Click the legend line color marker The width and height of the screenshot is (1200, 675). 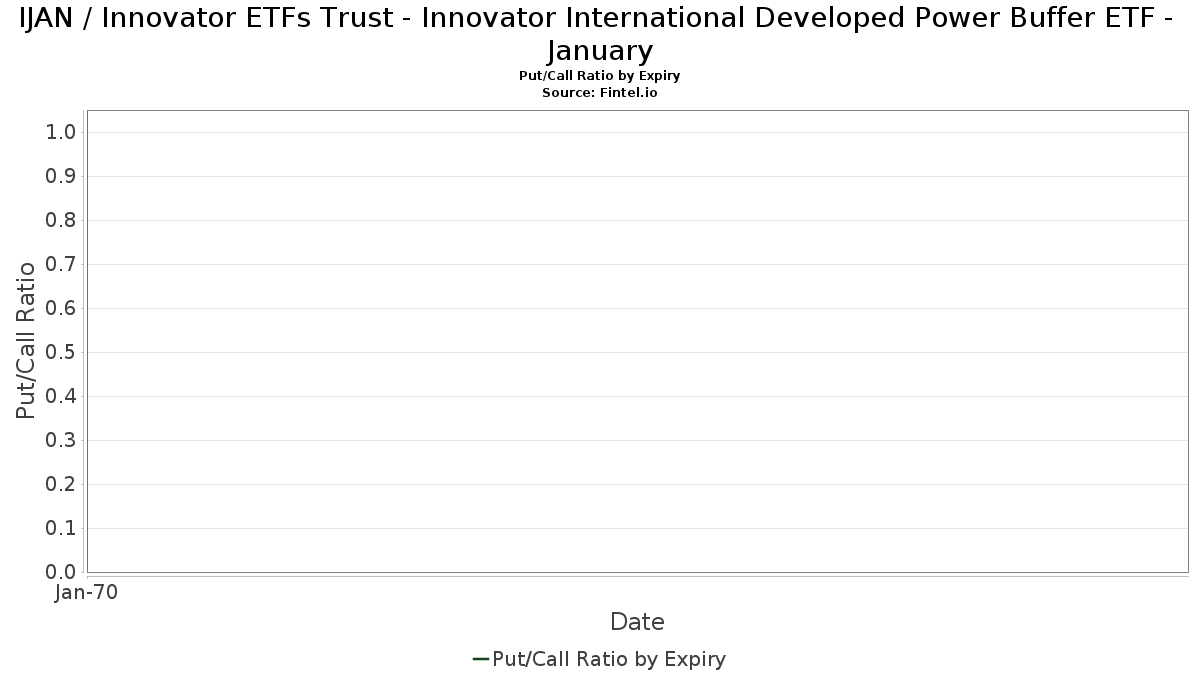481,659
